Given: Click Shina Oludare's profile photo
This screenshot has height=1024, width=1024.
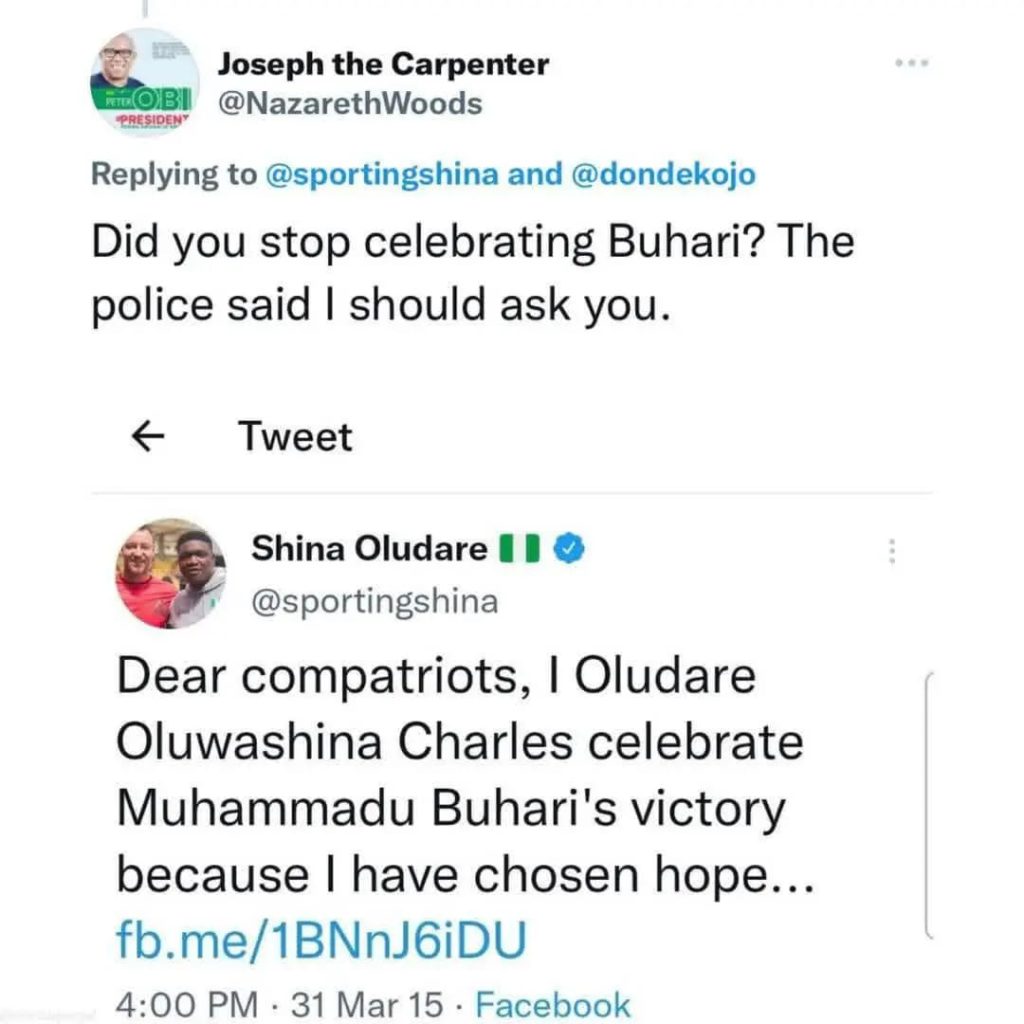Looking at the screenshot, I should 171,573.
